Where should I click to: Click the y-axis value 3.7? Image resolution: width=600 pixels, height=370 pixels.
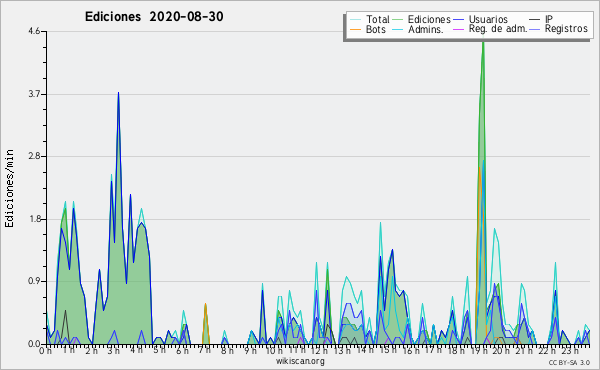pos(34,94)
